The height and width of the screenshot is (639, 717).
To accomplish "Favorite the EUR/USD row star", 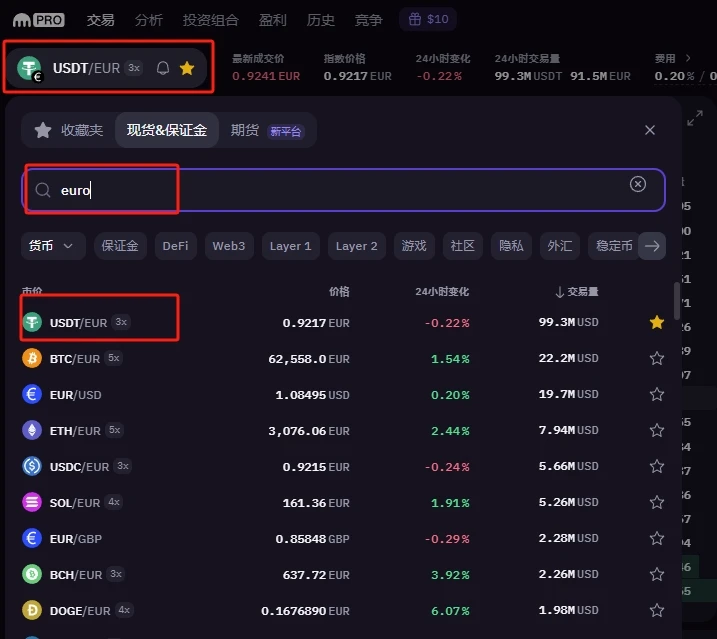I will tap(657, 394).
